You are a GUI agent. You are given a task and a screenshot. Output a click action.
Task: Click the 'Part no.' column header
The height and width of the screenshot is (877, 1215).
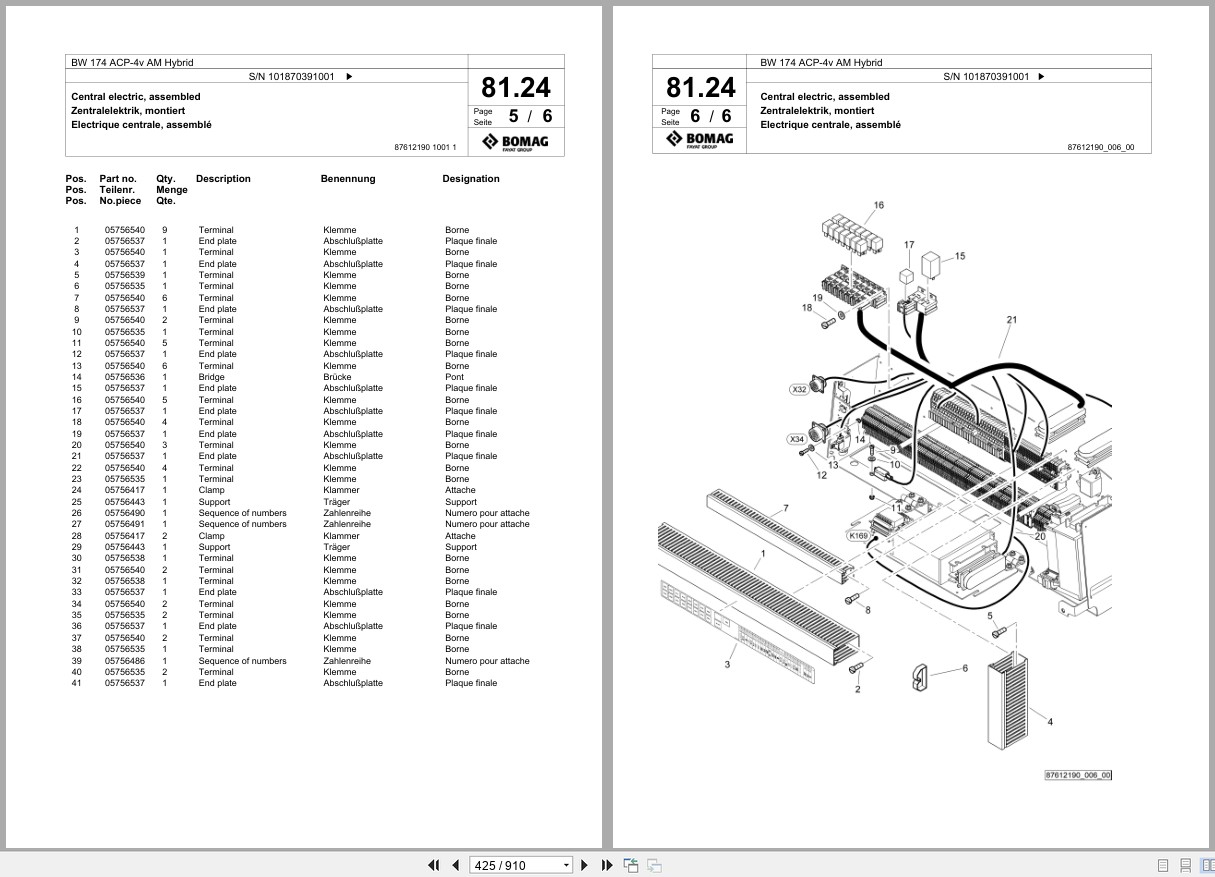(118, 179)
